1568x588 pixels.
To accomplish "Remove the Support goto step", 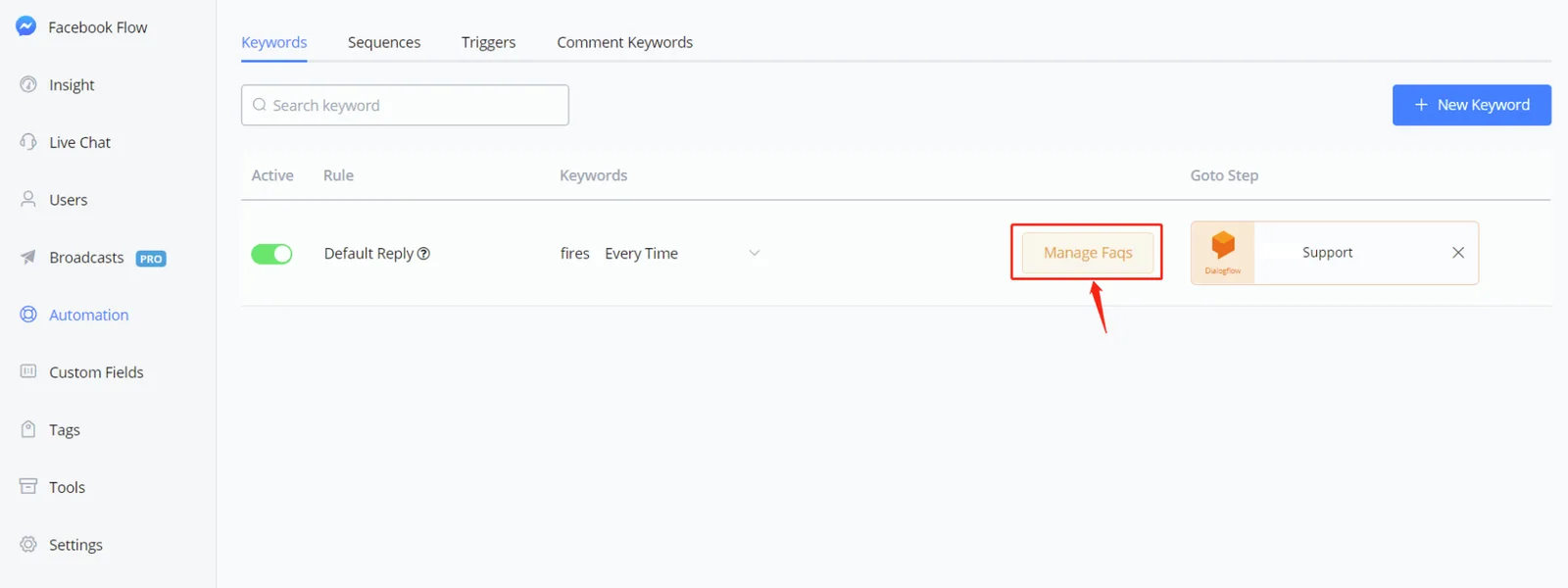I will coord(1458,253).
